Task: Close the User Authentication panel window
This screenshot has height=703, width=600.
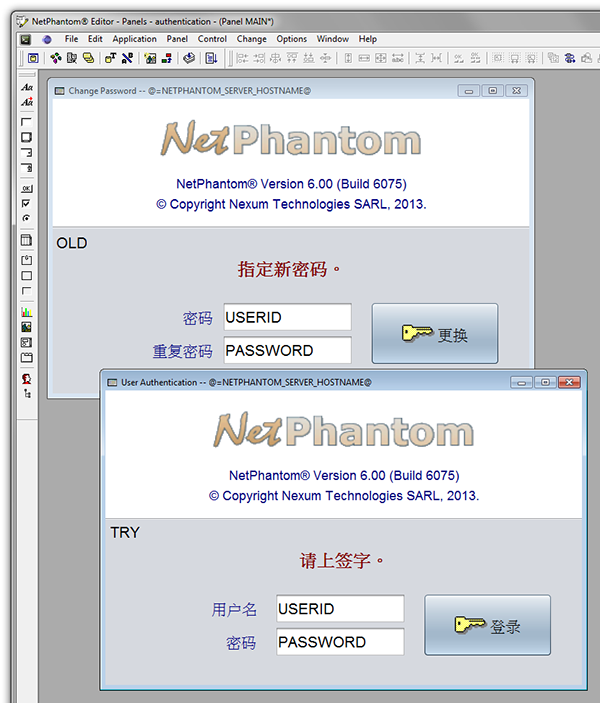Action: [569, 382]
